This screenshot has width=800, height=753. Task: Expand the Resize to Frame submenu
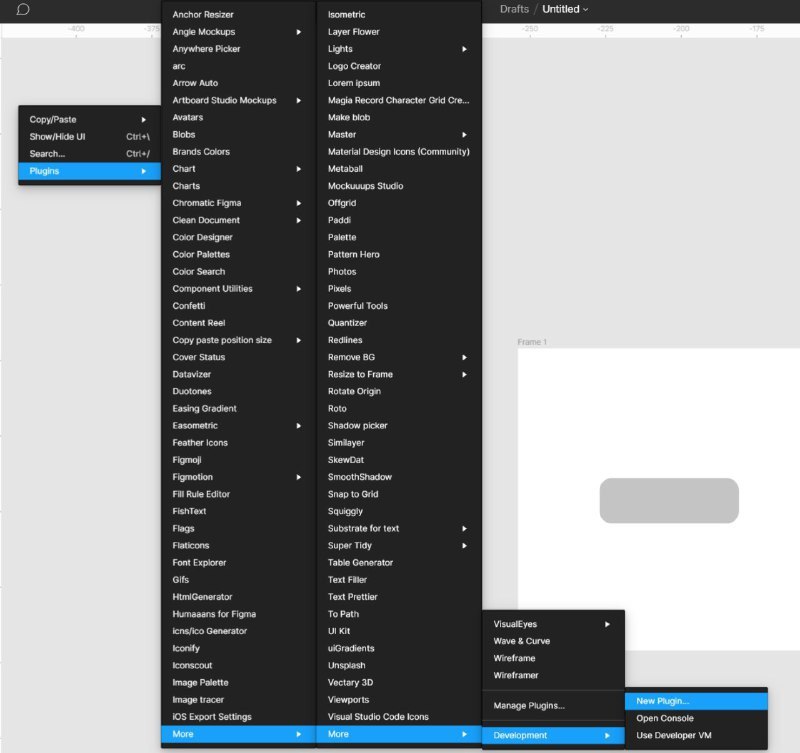pos(399,374)
